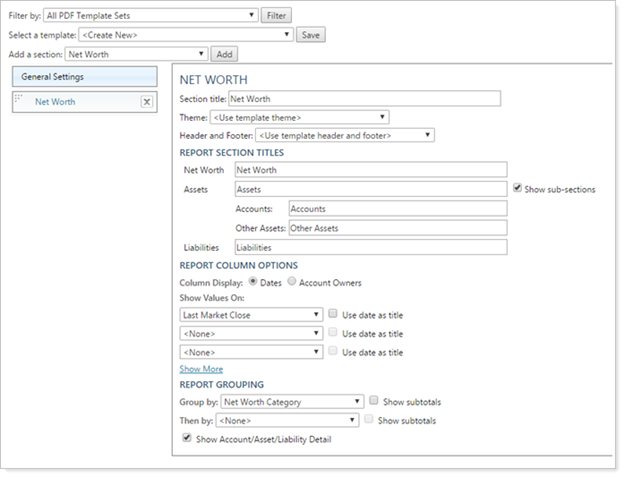The height and width of the screenshot is (477, 624).
Task: Toggle the Show sub-sections checkbox
Action: point(516,187)
